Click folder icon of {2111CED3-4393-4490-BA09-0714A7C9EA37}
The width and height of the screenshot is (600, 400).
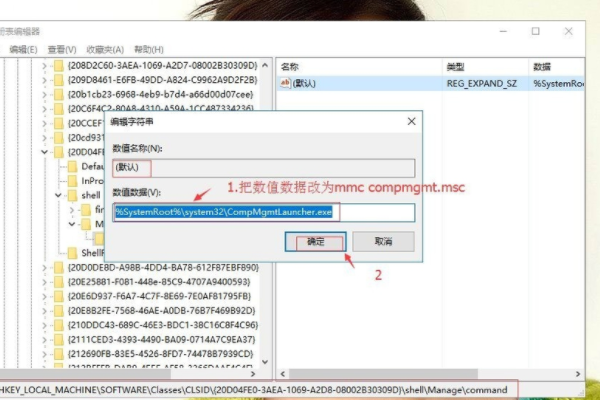tap(59, 340)
